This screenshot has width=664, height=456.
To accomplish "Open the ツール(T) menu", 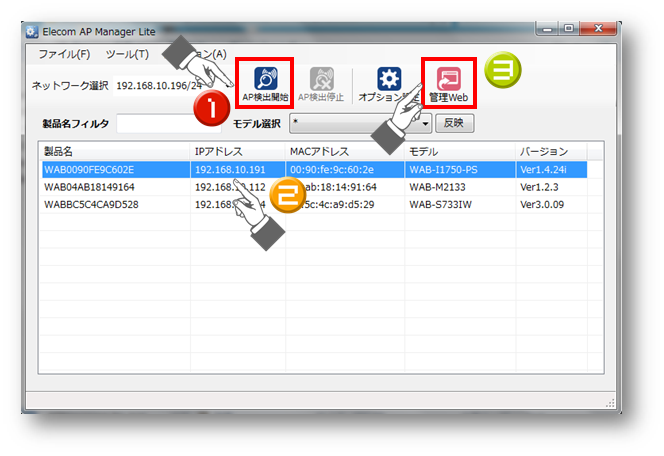I will (127, 54).
